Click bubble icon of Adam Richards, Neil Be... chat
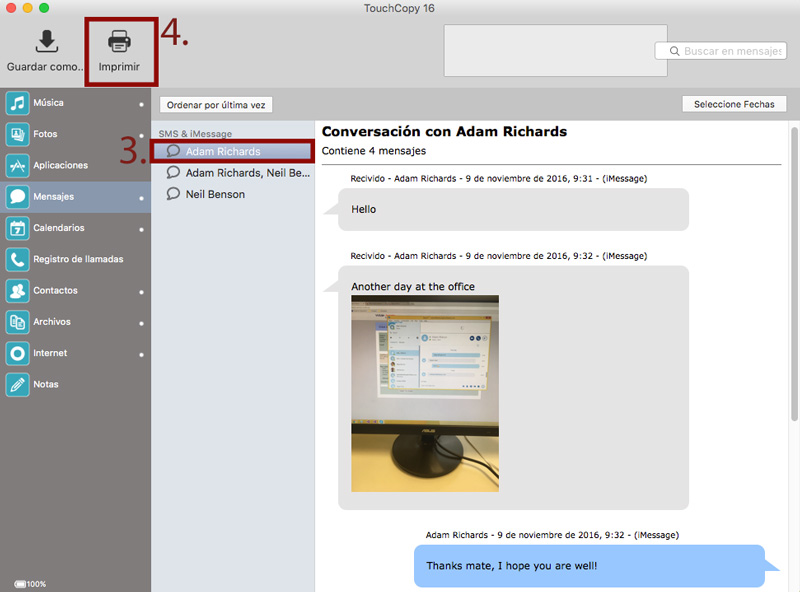Image resolution: width=800 pixels, height=592 pixels. pyautogui.click(x=173, y=172)
